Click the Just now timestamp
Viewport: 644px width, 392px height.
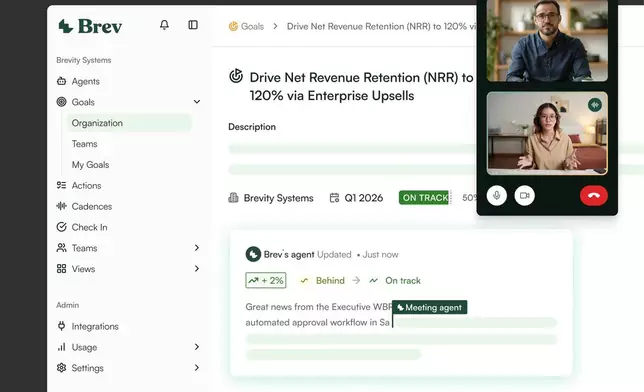[380, 255]
